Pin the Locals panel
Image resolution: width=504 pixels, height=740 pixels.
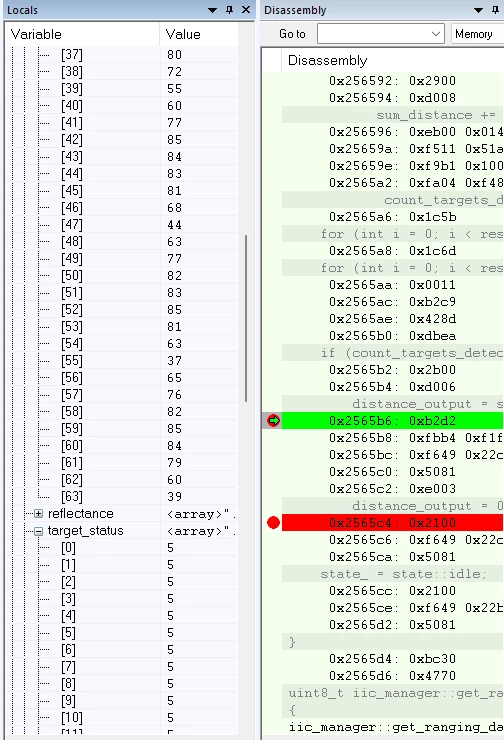229,9
